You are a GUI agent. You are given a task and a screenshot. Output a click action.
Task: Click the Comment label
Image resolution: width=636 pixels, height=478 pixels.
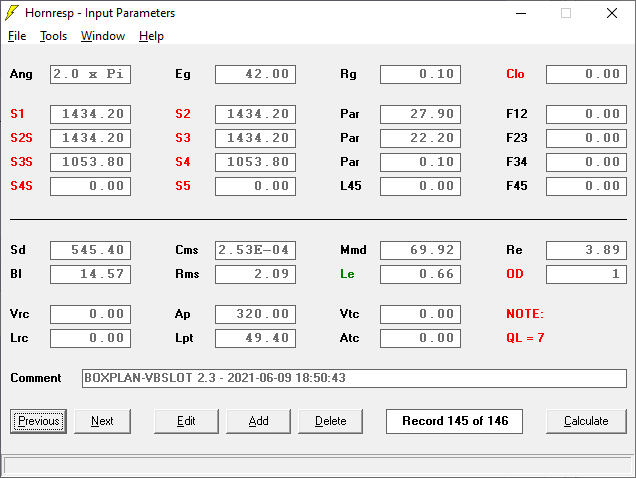36,378
